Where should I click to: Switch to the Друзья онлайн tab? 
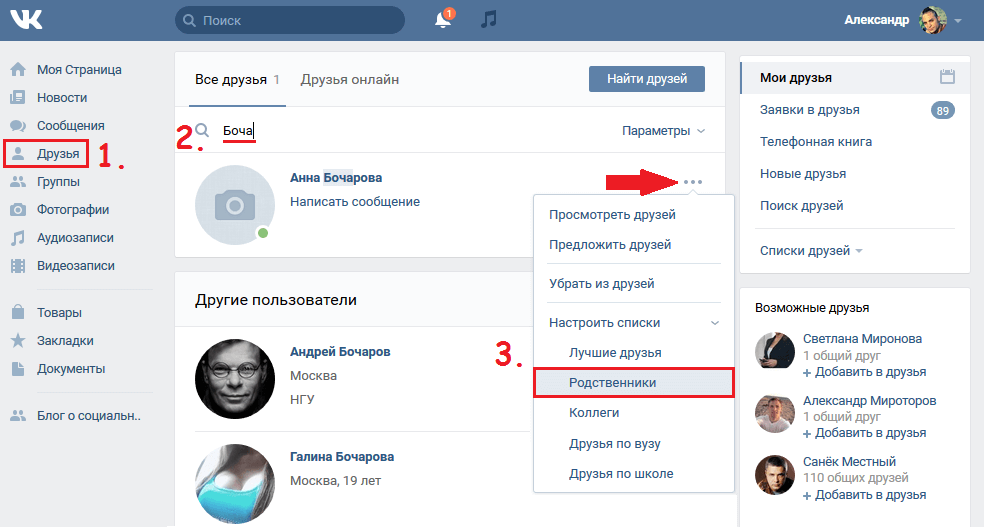pyautogui.click(x=349, y=79)
